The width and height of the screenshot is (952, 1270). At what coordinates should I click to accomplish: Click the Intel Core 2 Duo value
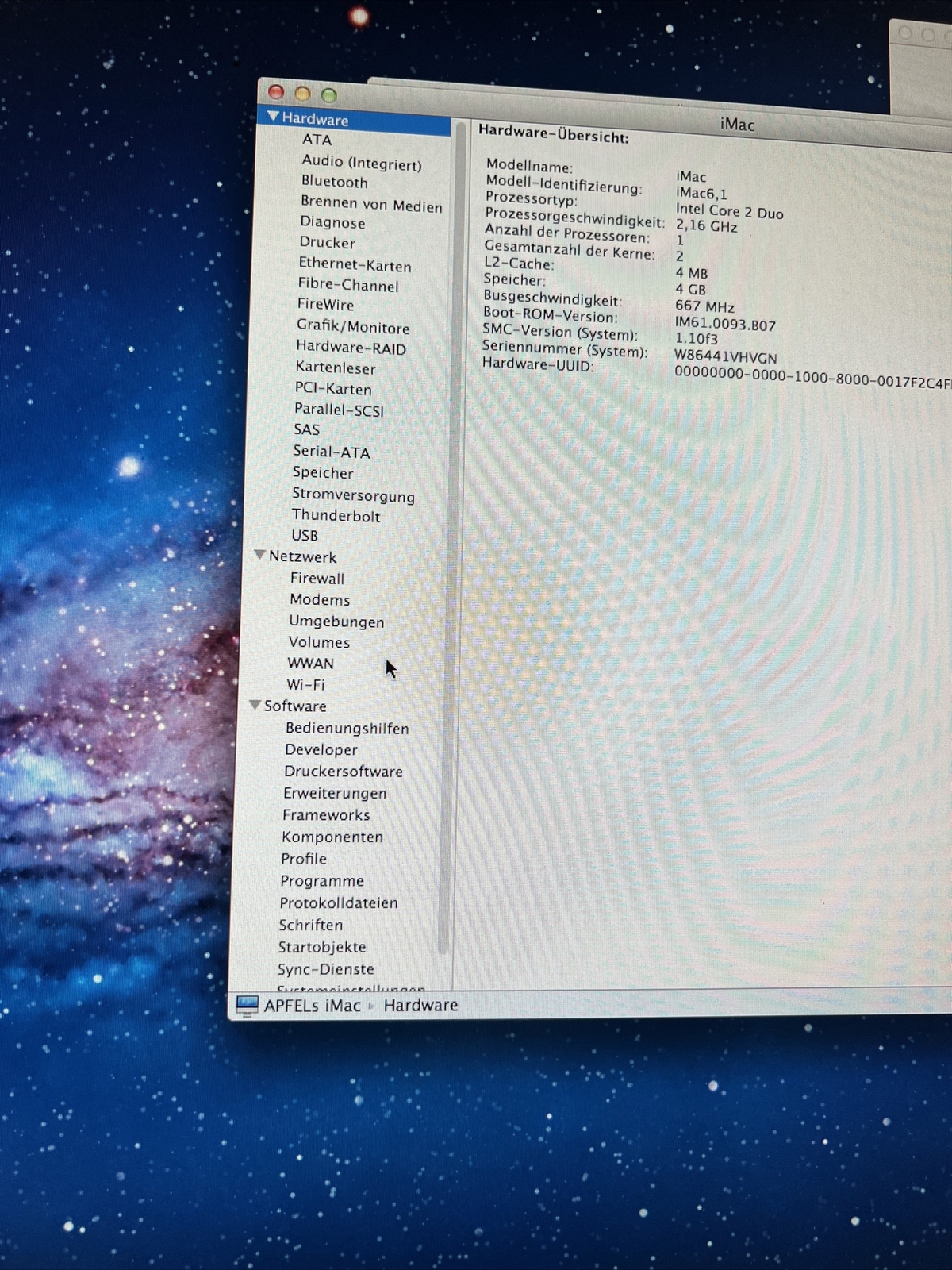click(729, 211)
